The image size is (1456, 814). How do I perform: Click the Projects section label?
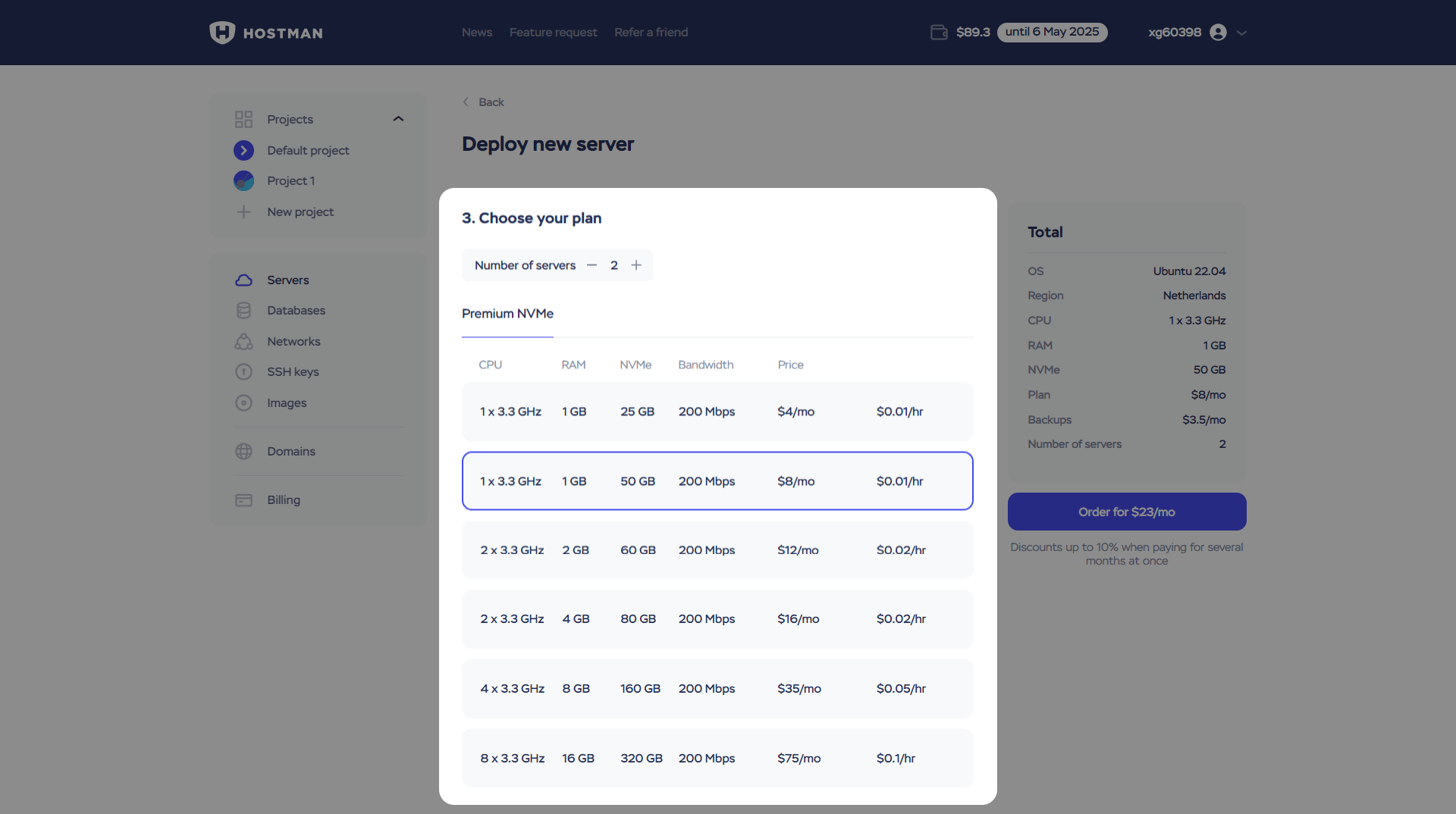(x=290, y=119)
